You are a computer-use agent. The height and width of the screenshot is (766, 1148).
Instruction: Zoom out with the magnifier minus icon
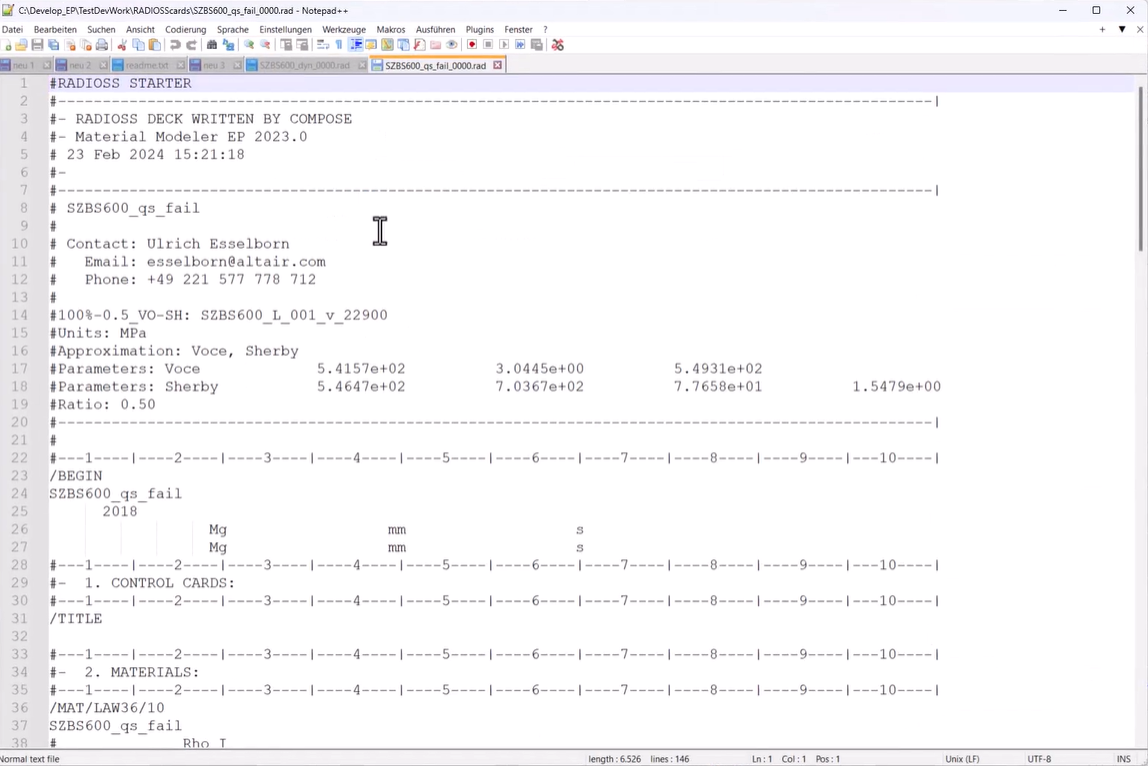[265, 45]
